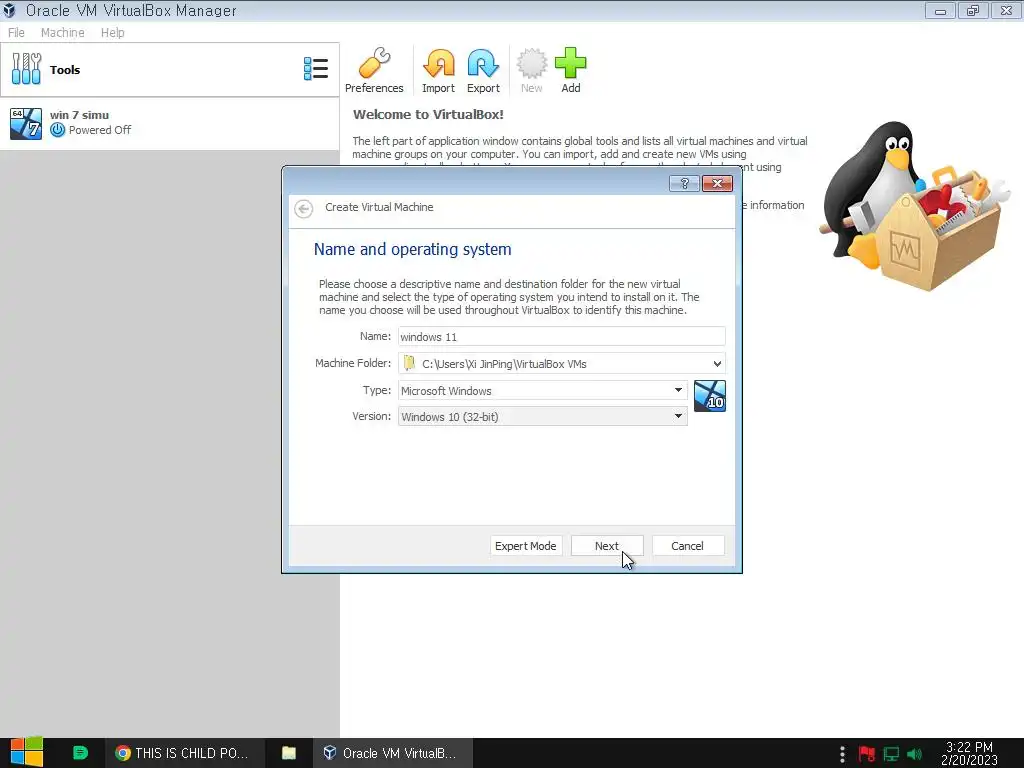Select the Tools wrench icon entry

point(26,69)
